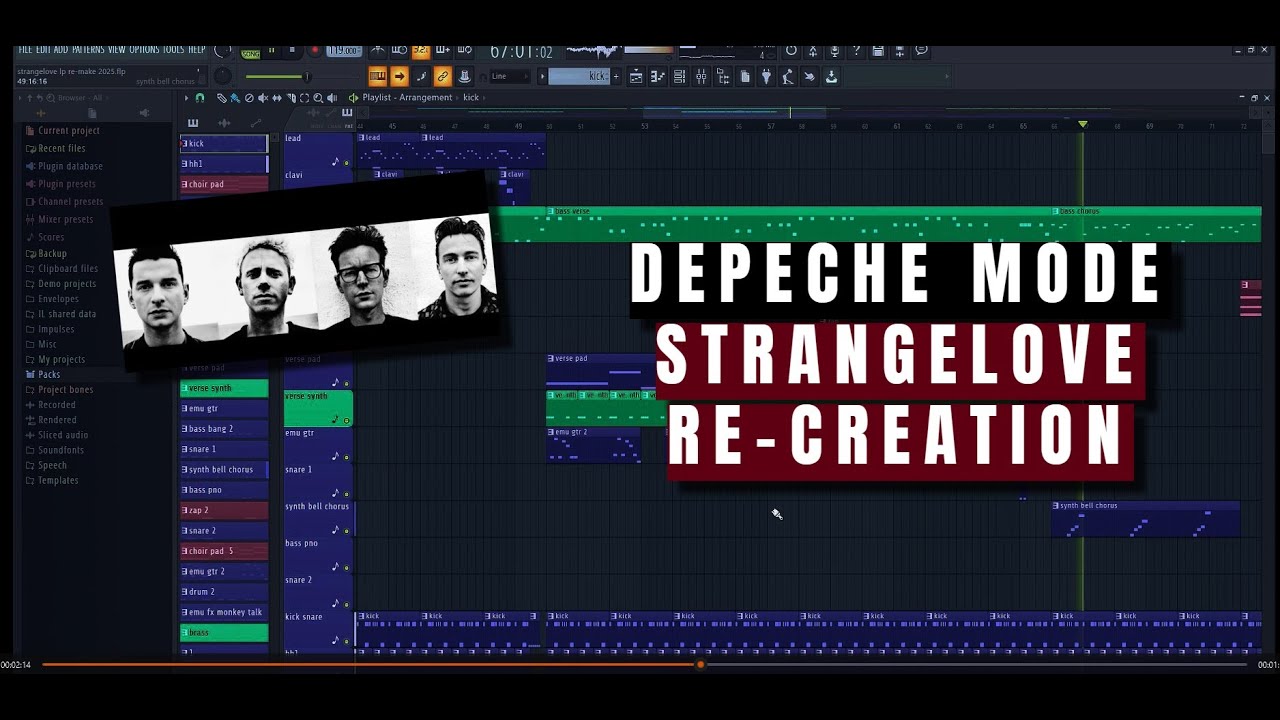The height and width of the screenshot is (720, 1280).
Task: Toggle the metronome icon in the transport bar
Action: pyautogui.click(x=378, y=50)
